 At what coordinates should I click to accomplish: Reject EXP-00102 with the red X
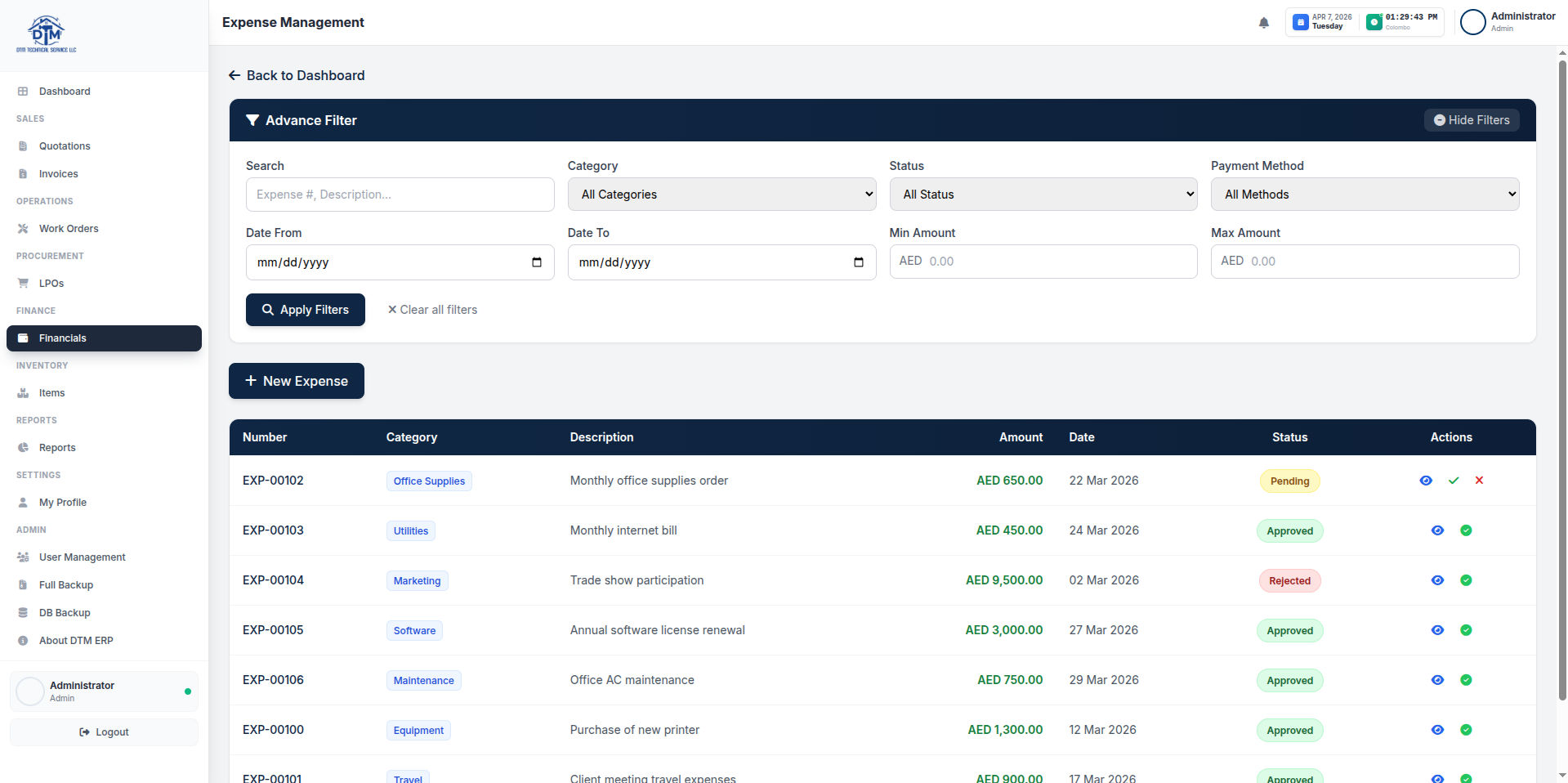(1478, 481)
